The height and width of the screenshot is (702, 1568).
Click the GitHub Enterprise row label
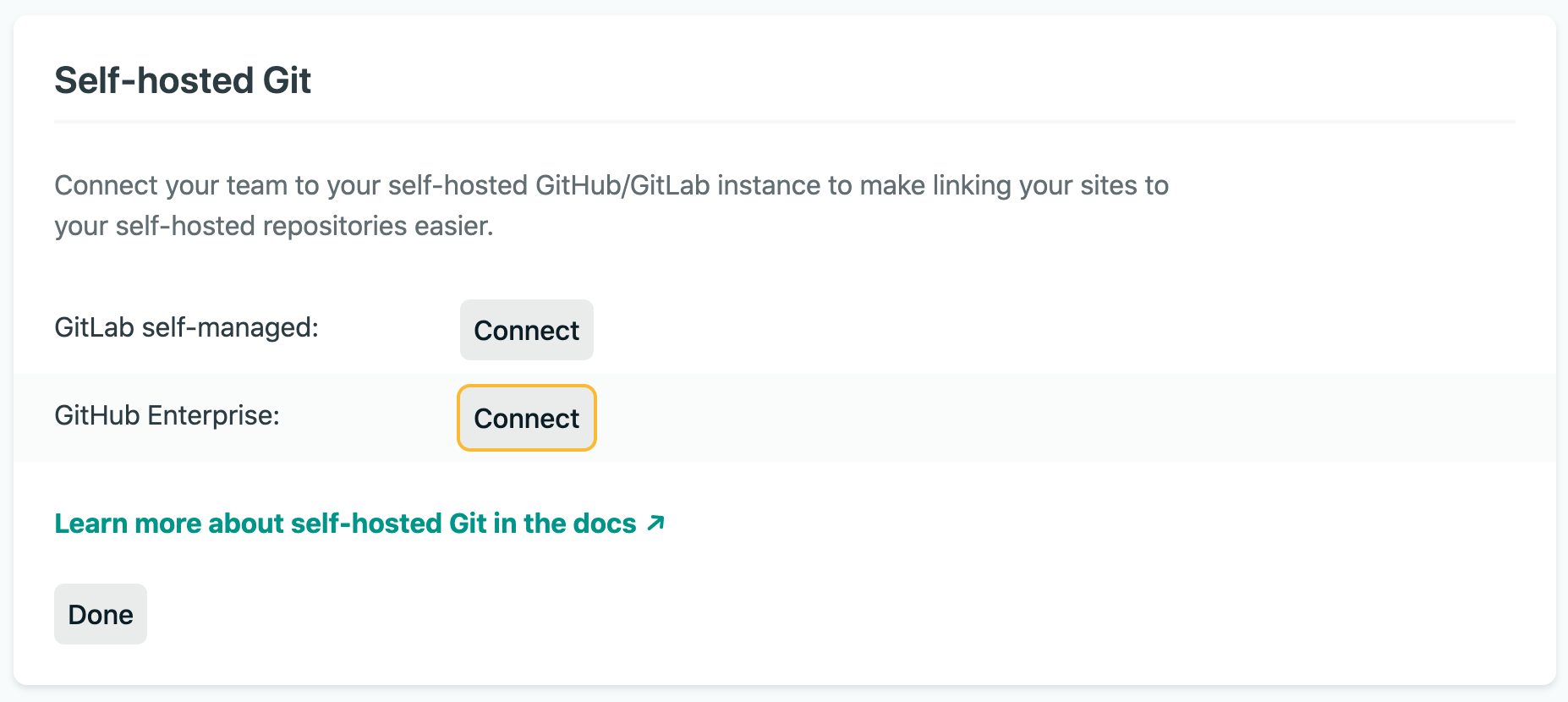coord(166,415)
